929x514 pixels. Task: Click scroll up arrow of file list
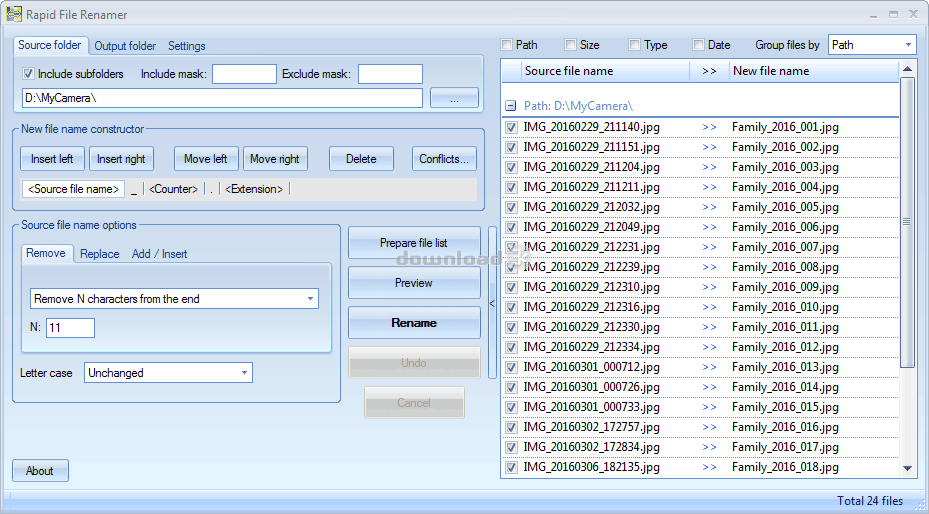[907, 69]
